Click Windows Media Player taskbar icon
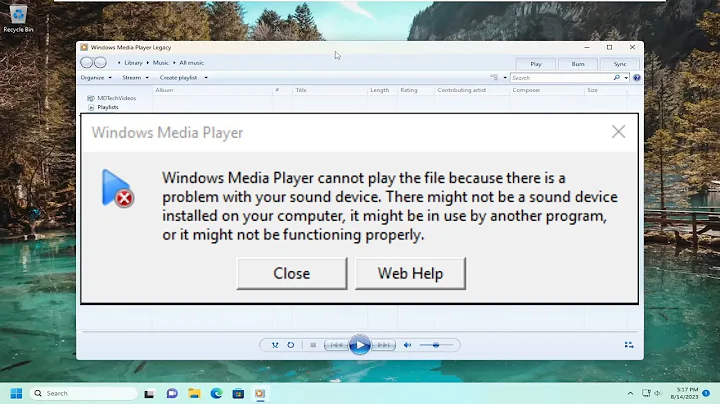Viewport: 720px width, 404px height. [x=260, y=393]
